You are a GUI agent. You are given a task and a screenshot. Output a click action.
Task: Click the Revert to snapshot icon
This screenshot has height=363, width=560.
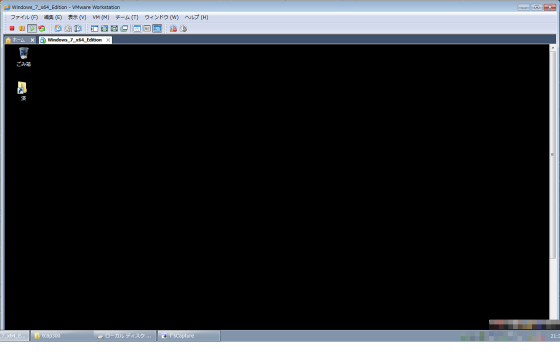[x=68, y=29]
